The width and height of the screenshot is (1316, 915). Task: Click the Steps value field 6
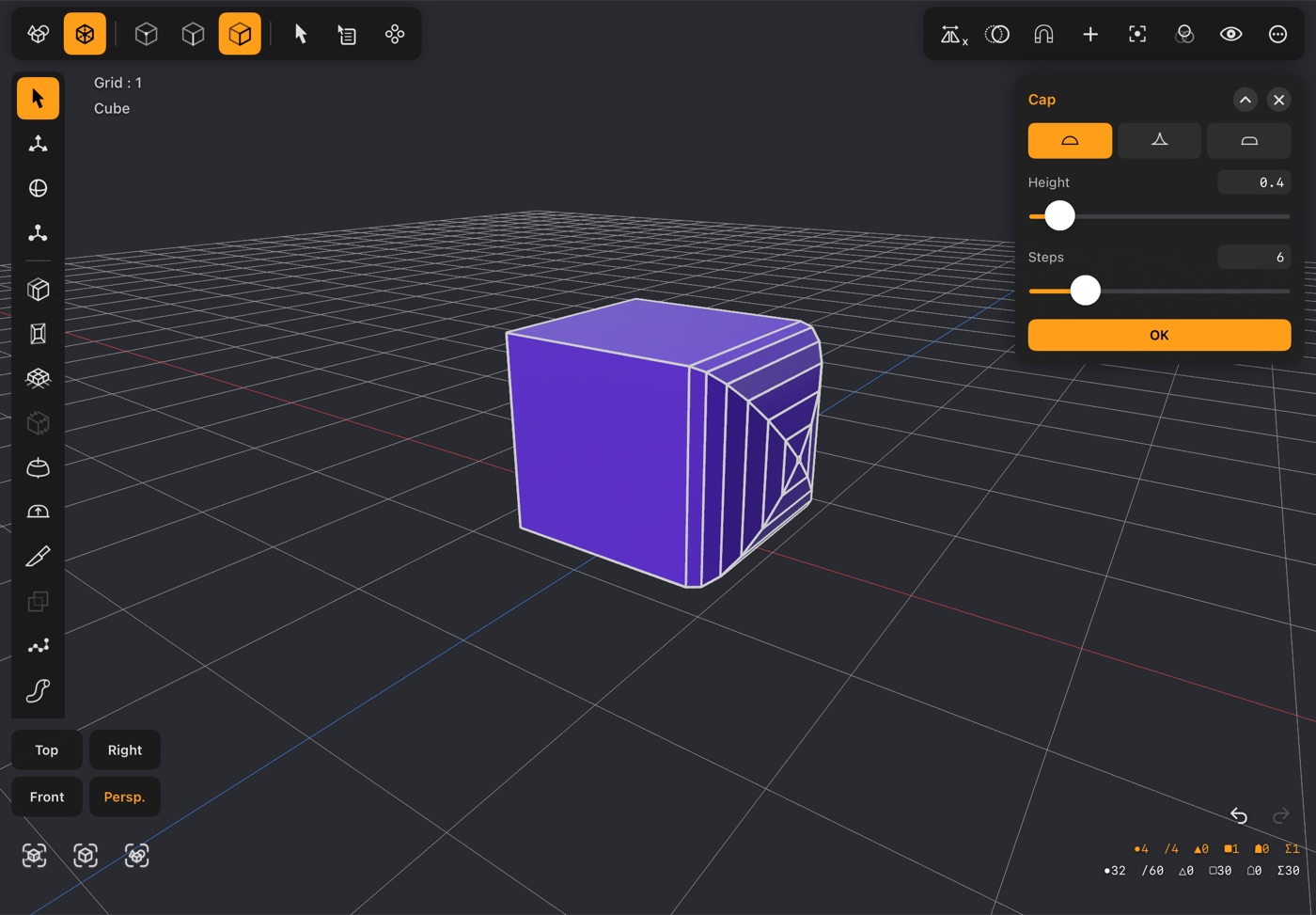[x=1254, y=257]
